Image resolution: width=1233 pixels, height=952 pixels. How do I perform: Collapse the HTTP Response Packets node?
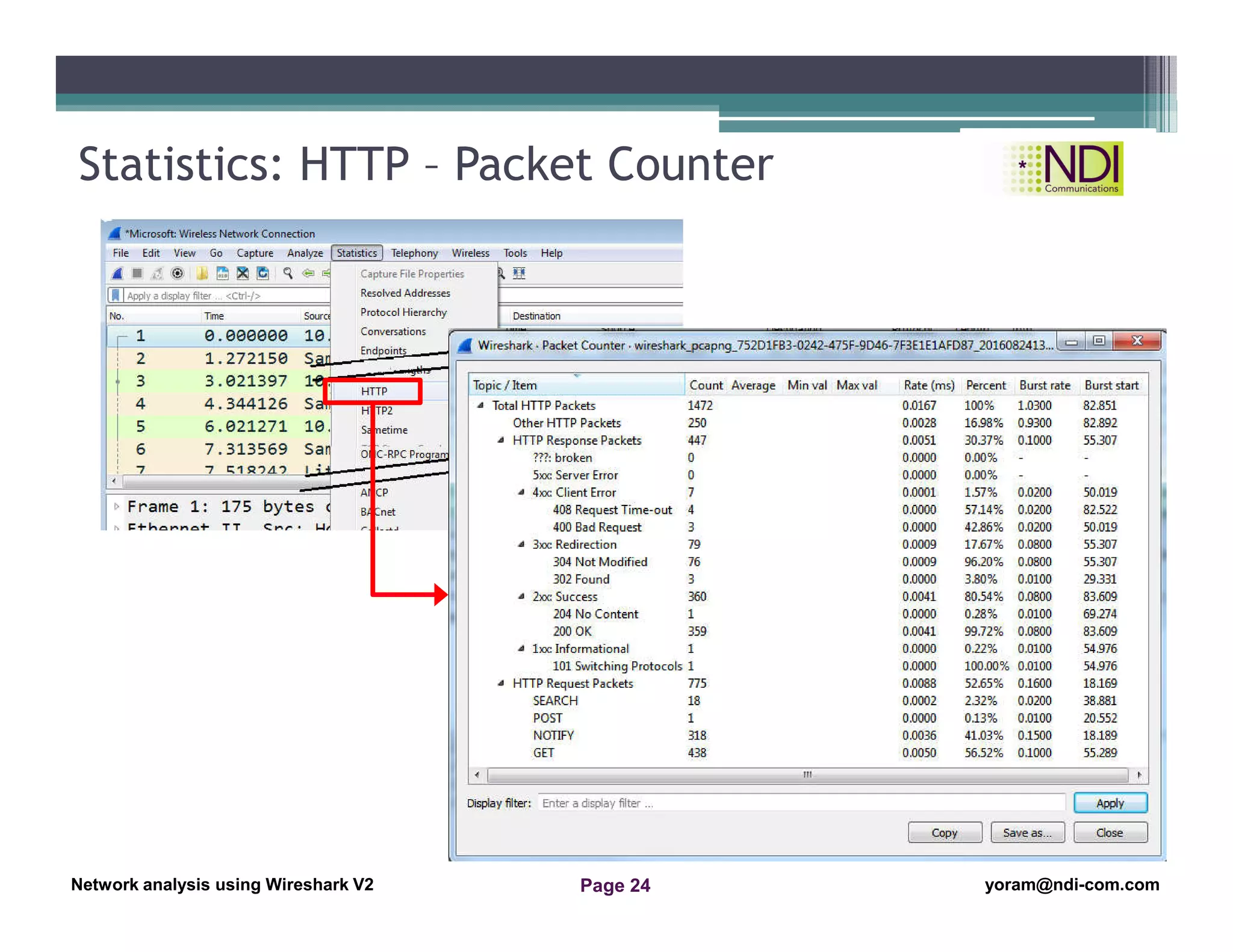point(501,440)
